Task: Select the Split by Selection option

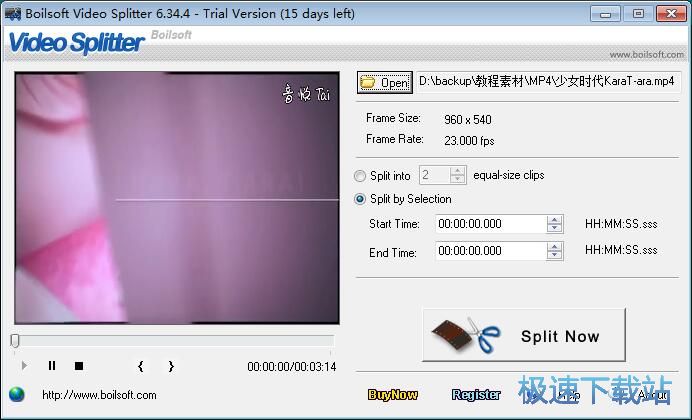Action: (x=360, y=199)
